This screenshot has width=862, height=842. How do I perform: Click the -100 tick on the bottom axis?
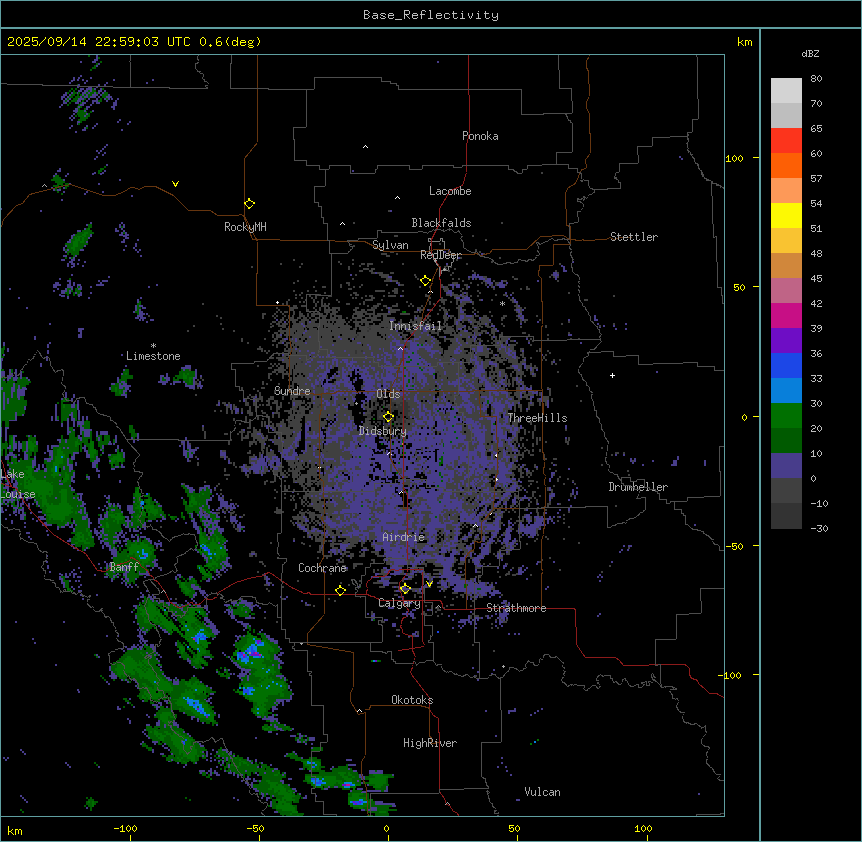[125, 828]
